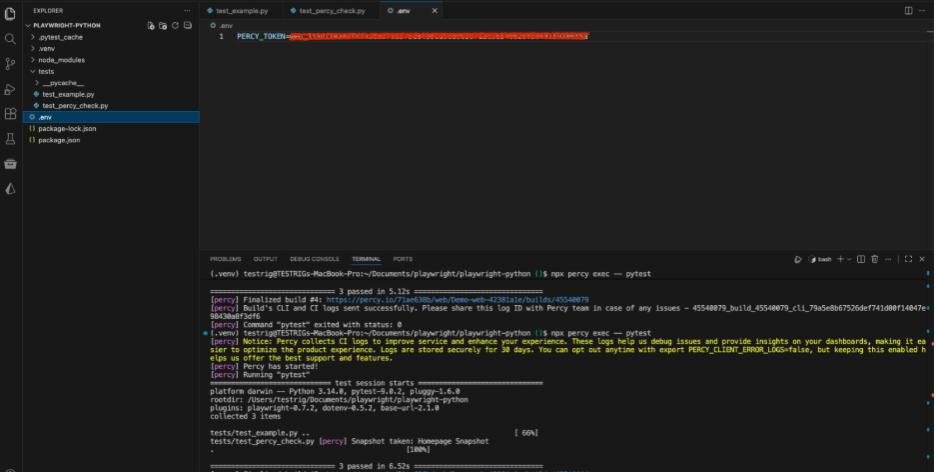Image resolution: width=936 pixels, height=472 pixels.
Task: Open the Run and Debug view
Action: click(x=11, y=88)
